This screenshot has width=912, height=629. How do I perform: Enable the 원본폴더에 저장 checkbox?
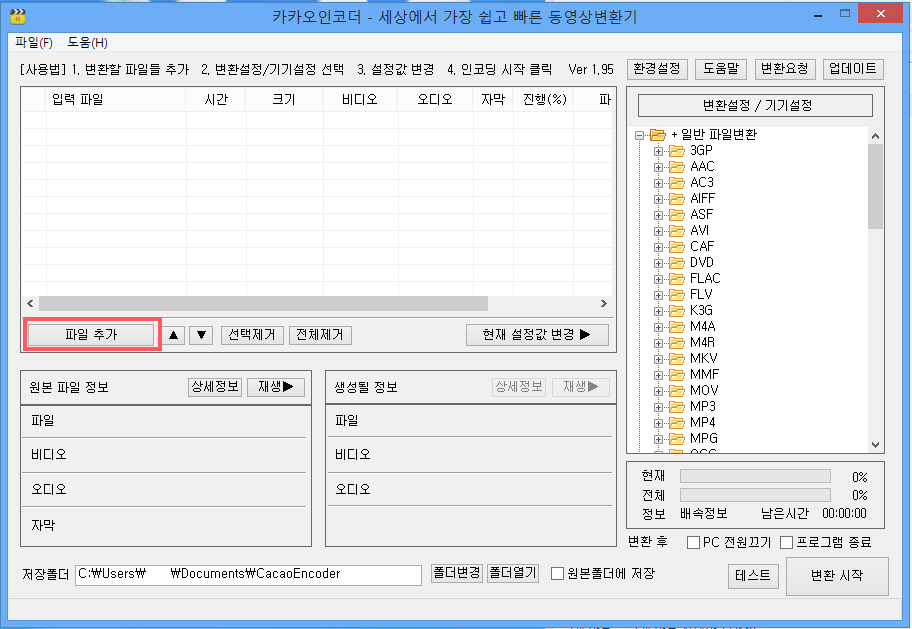[557, 574]
